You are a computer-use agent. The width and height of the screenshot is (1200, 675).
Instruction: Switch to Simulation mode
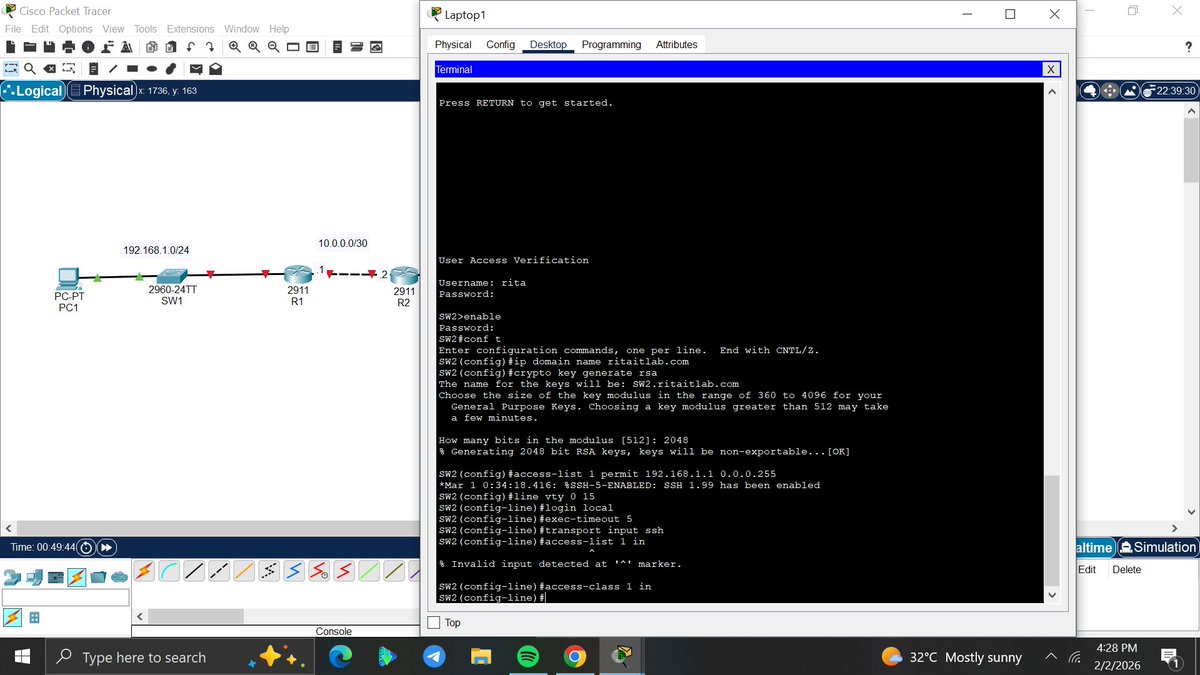[x=1159, y=547]
